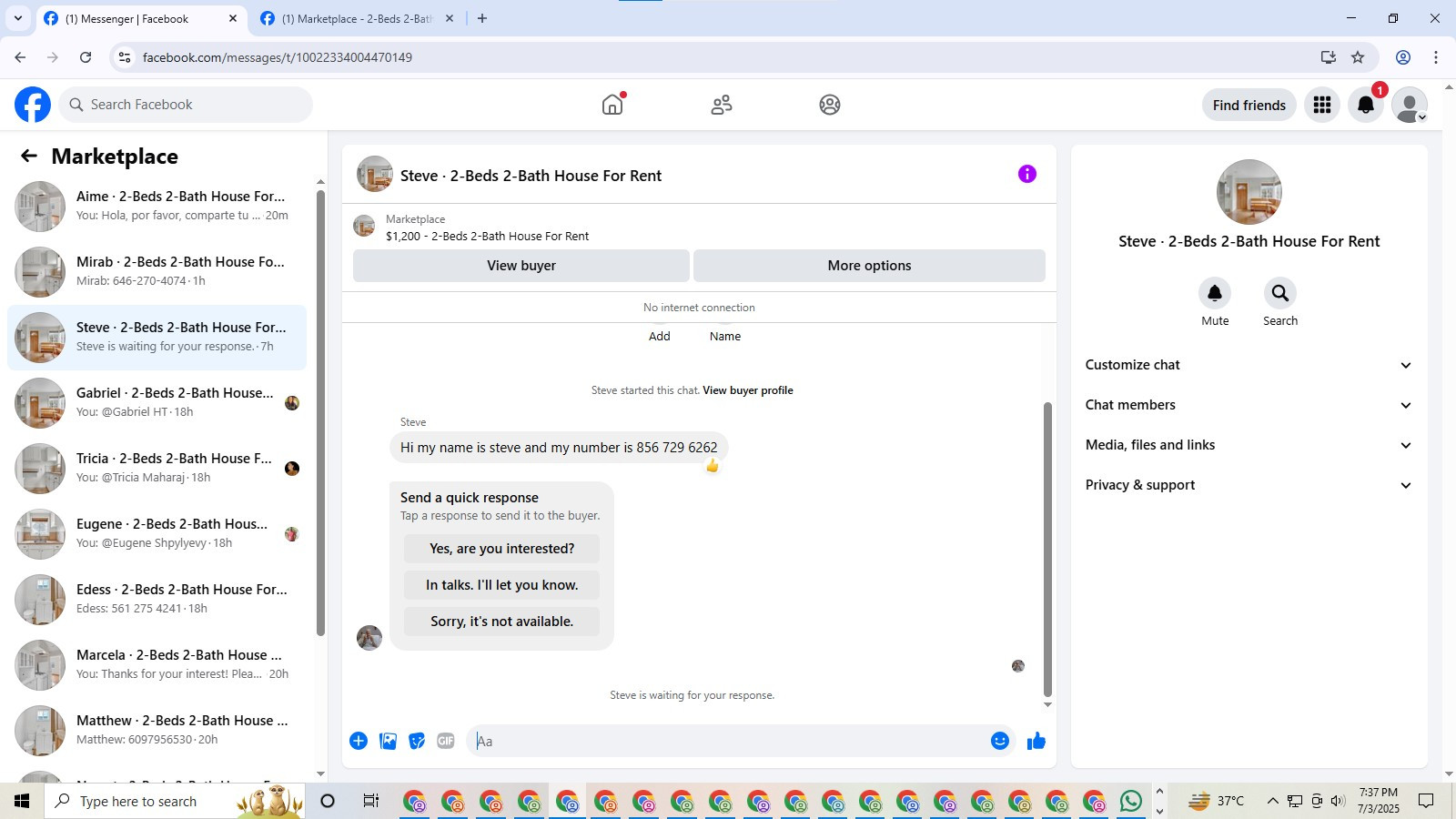This screenshot has width=1456, height=819.
Task: Close the Marketplace browser tab
Action: point(450,18)
